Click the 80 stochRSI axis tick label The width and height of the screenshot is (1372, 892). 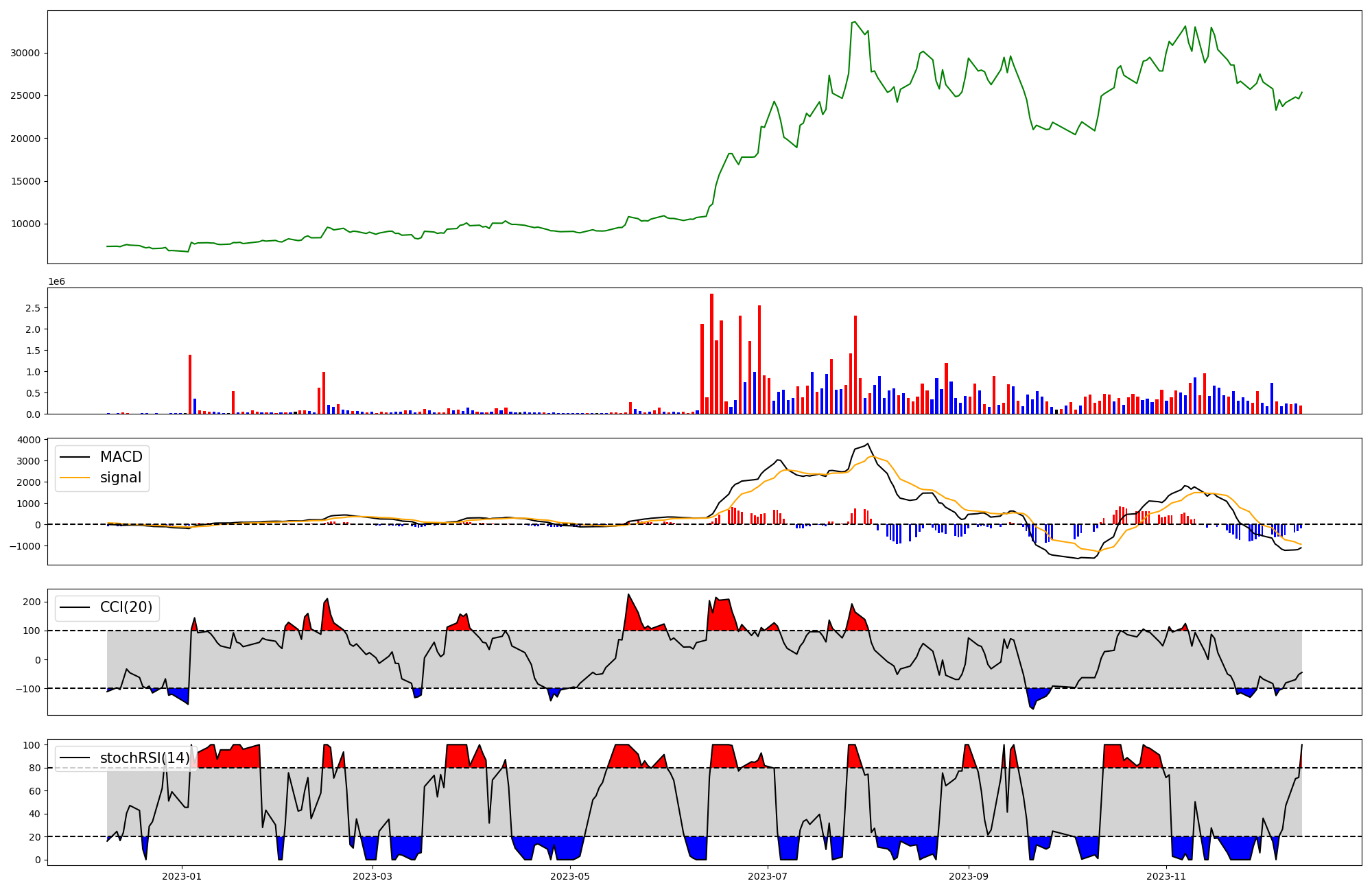pos(36,768)
